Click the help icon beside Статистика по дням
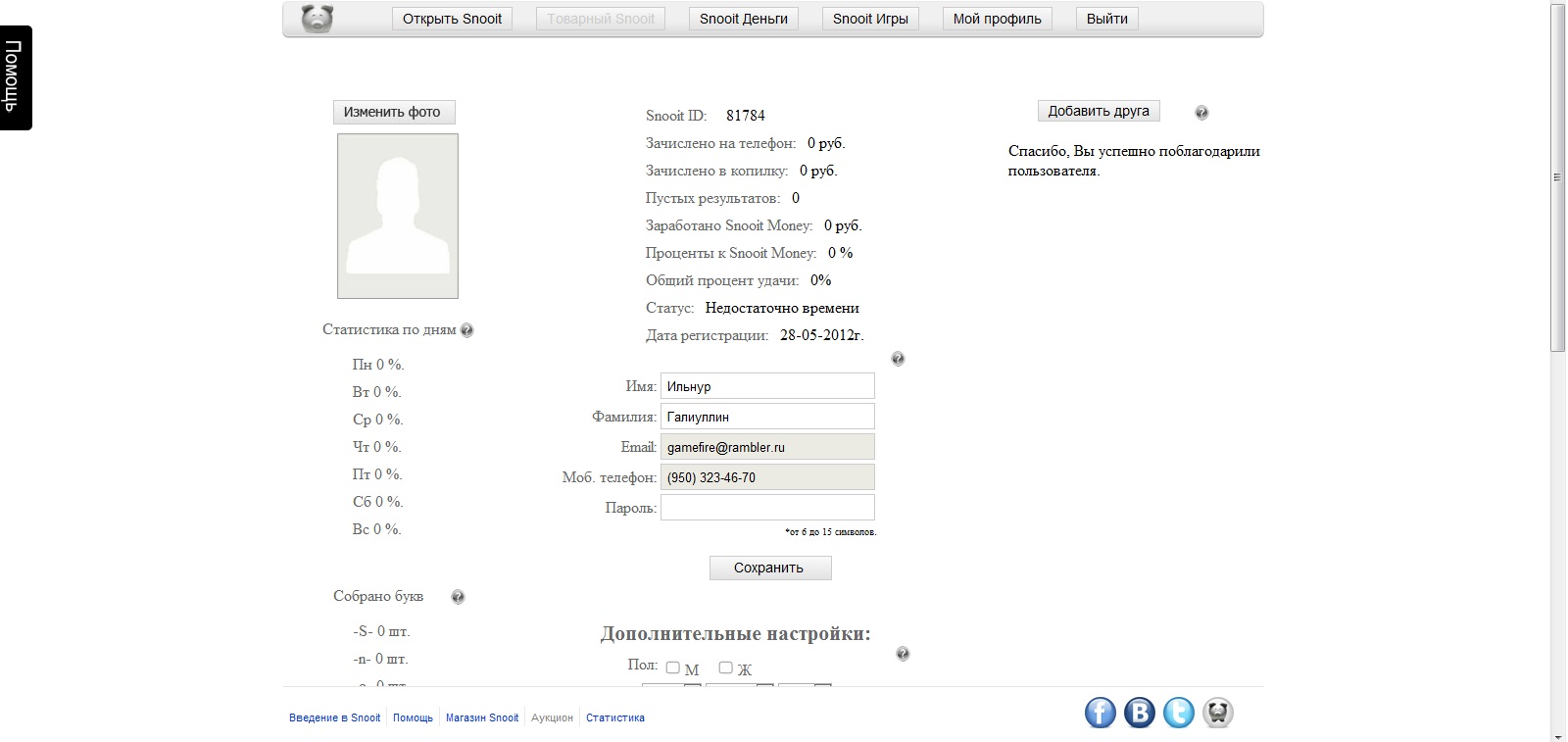Screen dimensions: 1568x742 coord(466,330)
